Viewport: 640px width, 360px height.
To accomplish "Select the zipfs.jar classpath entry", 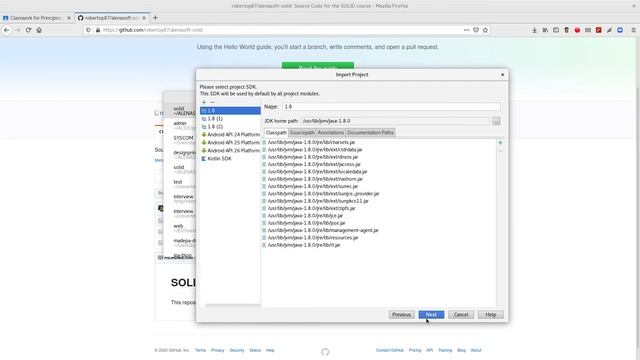I will [x=311, y=209].
